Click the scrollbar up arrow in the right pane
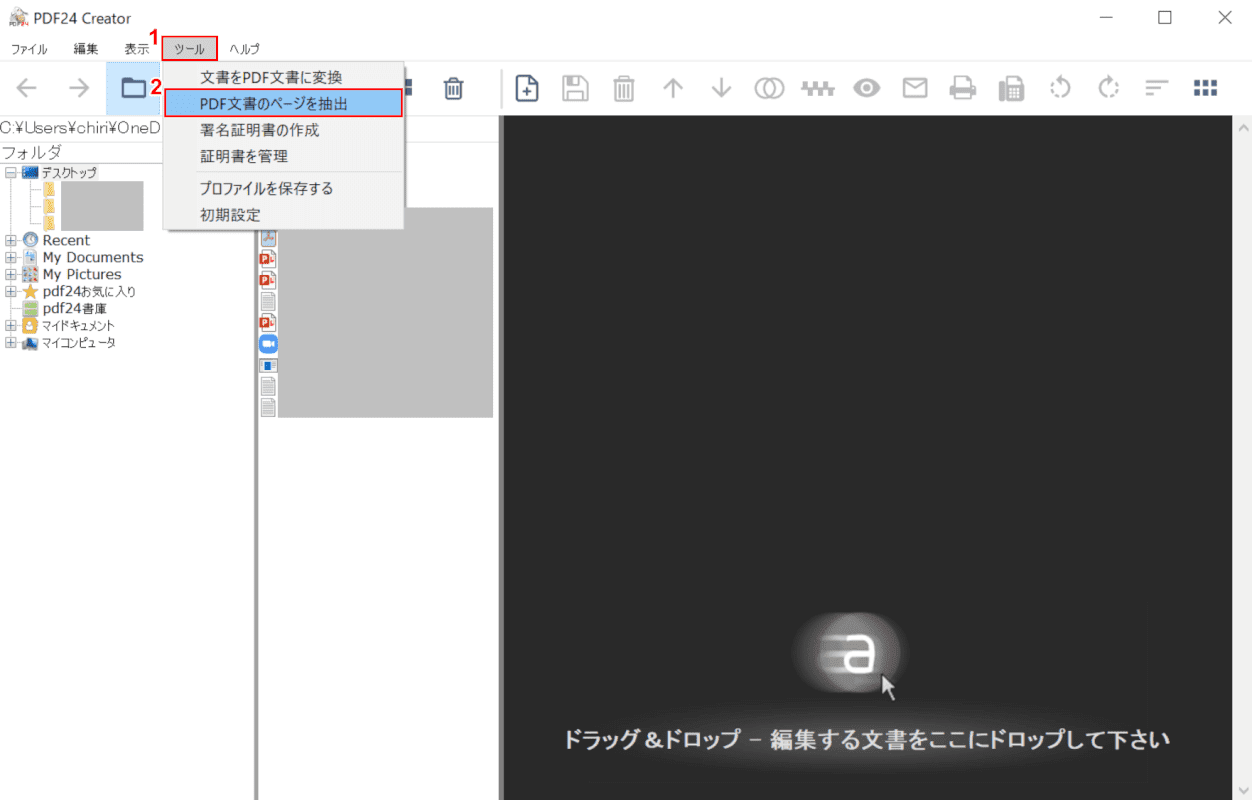Screen dimensions: 1252x800 click(x=1243, y=127)
